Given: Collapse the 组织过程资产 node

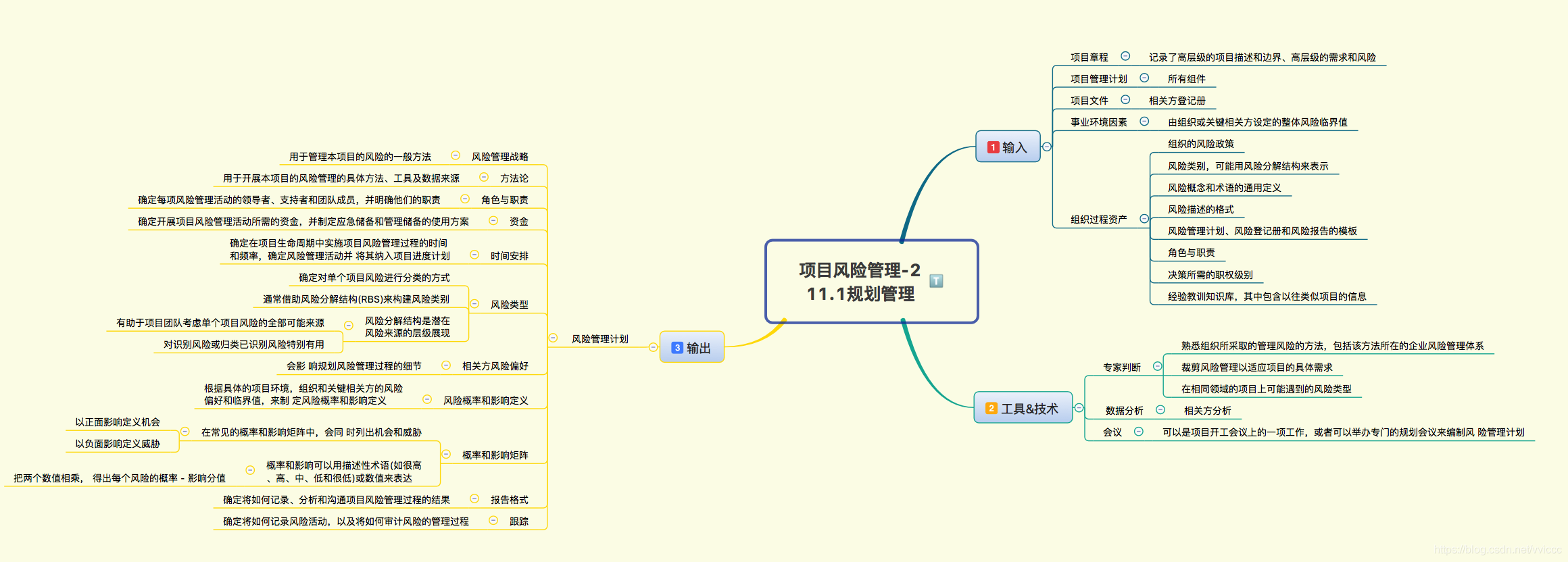Looking at the screenshot, I should click(1144, 218).
